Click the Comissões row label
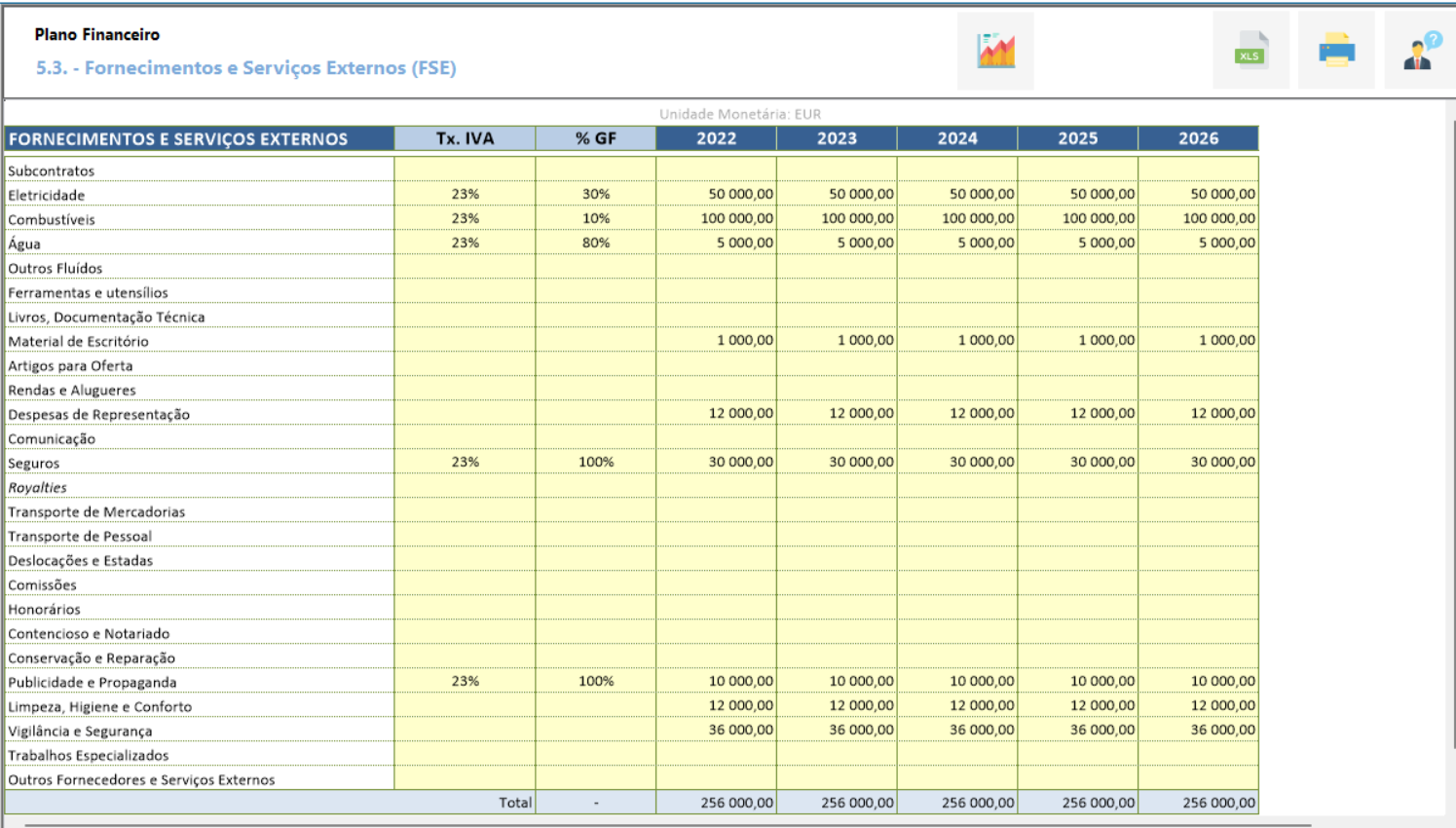This screenshot has width=1456, height=828. pyautogui.click(x=43, y=584)
